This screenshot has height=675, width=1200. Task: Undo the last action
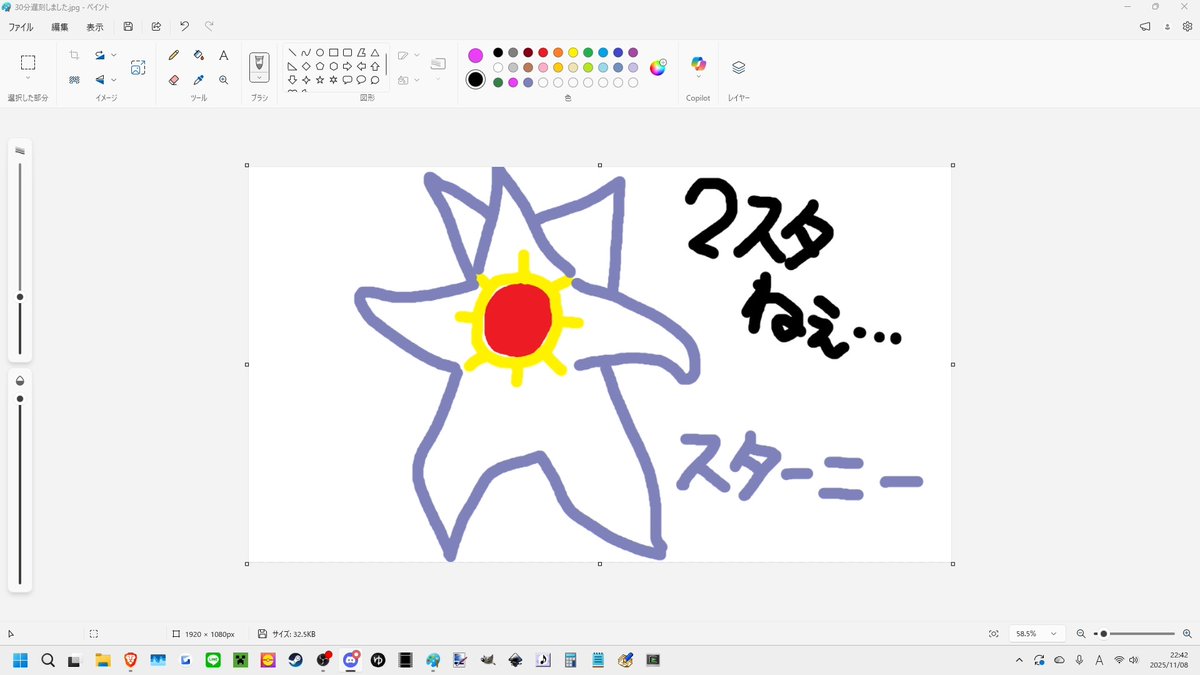(184, 27)
